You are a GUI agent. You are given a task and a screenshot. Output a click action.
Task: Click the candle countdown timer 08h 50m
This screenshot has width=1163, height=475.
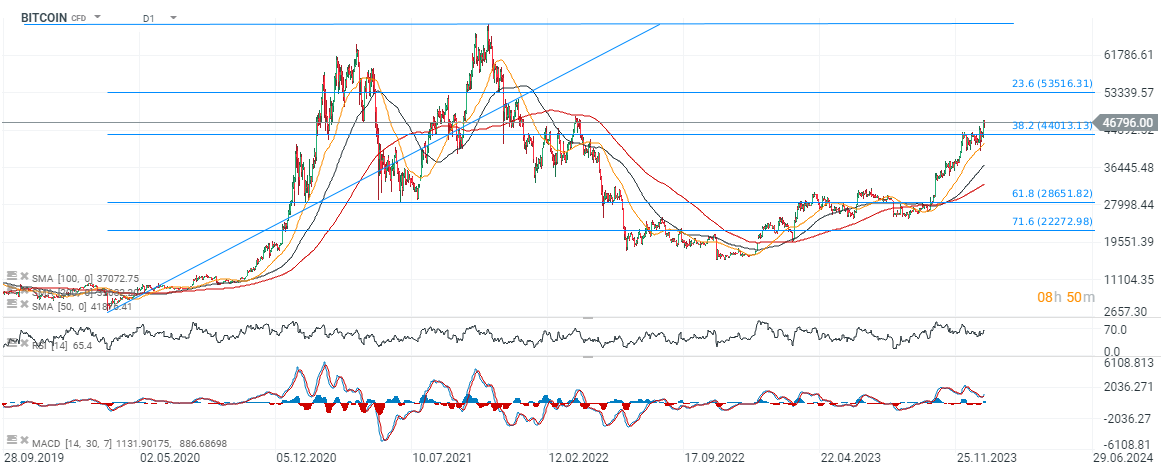[1065, 297]
